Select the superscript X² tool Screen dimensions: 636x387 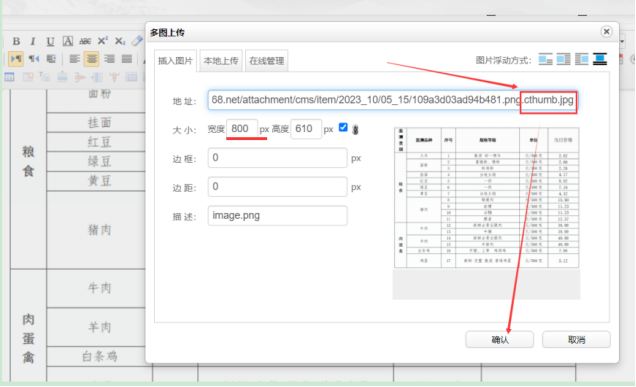click(x=102, y=41)
